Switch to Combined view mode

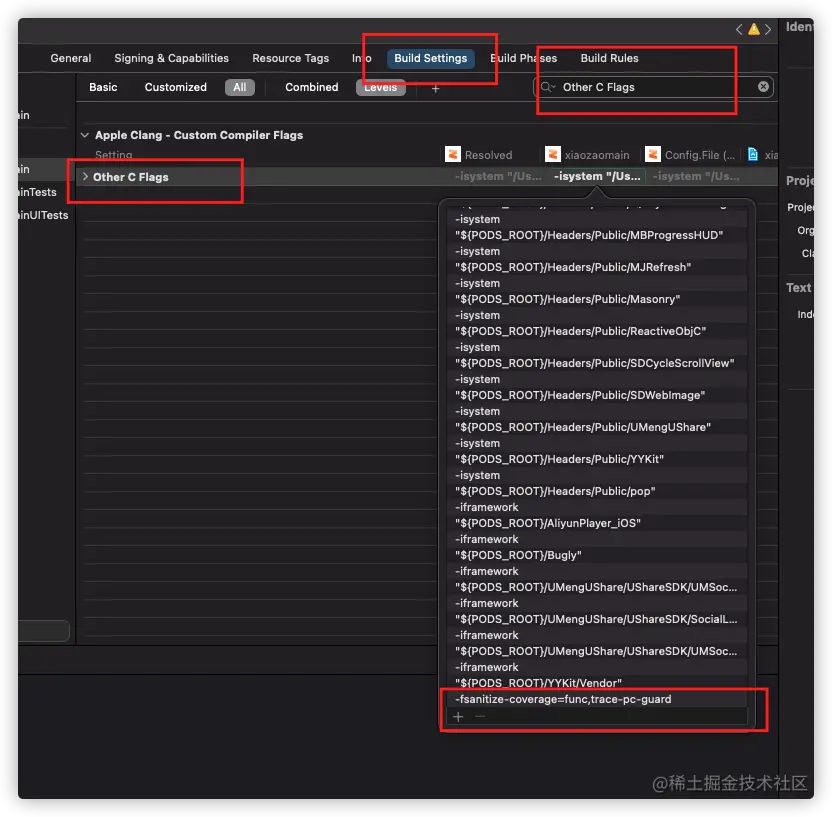[x=311, y=87]
